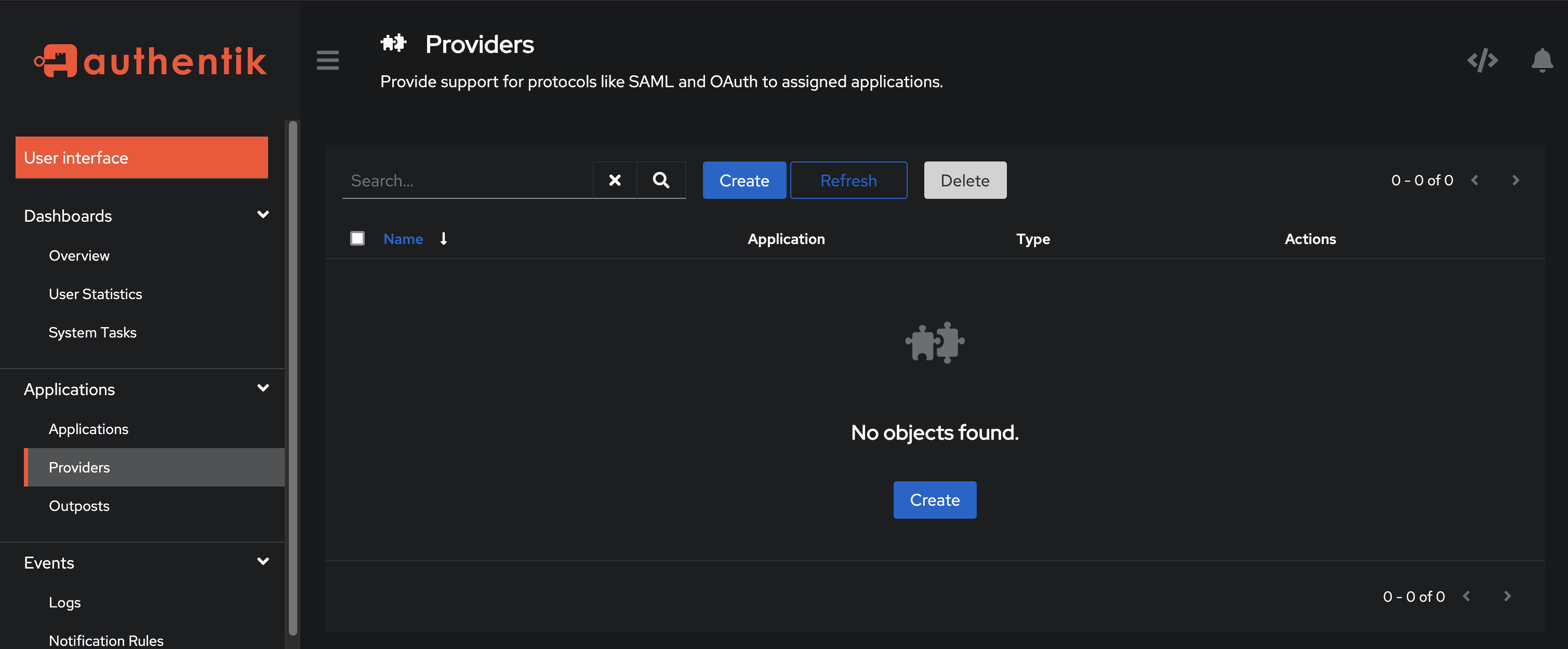Viewport: 1568px width, 649px height.
Task: Click the sidebar vertical scrollbar
Action: [293, 377]
